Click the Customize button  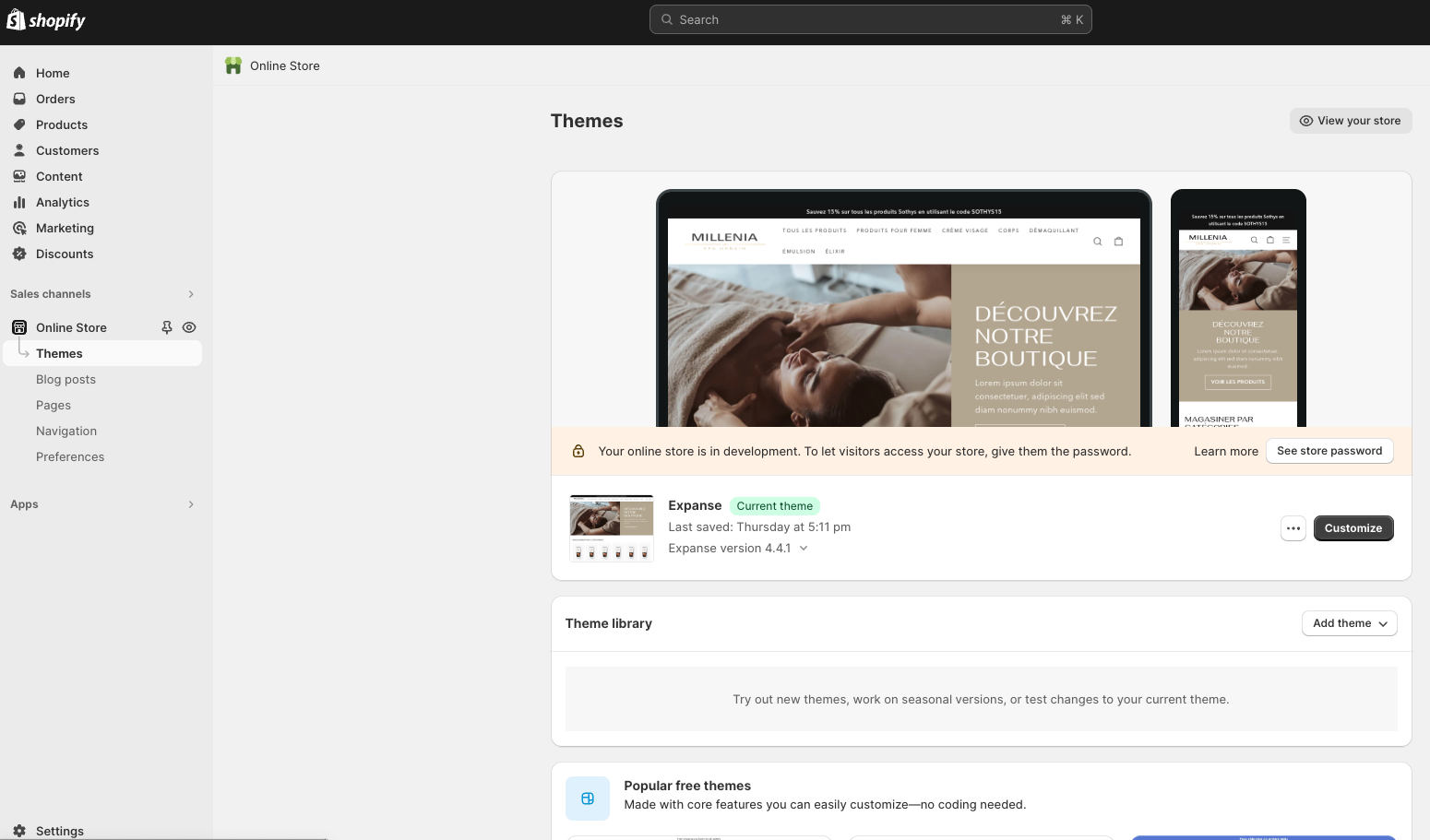pos(1353,528)
